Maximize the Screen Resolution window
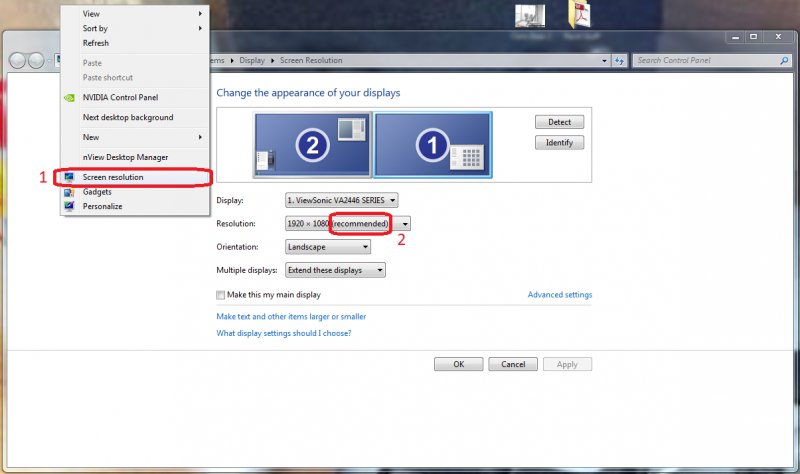This screenshot has height=474, width=800. (753, 37)
